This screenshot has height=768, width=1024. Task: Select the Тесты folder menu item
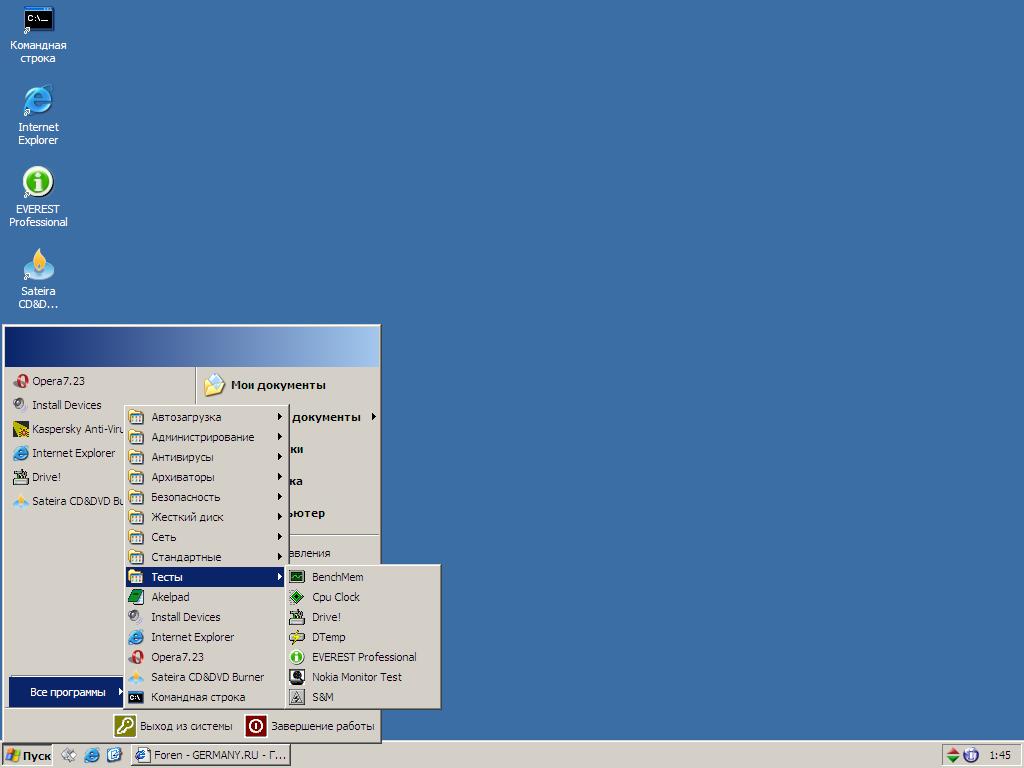[206, 577]
